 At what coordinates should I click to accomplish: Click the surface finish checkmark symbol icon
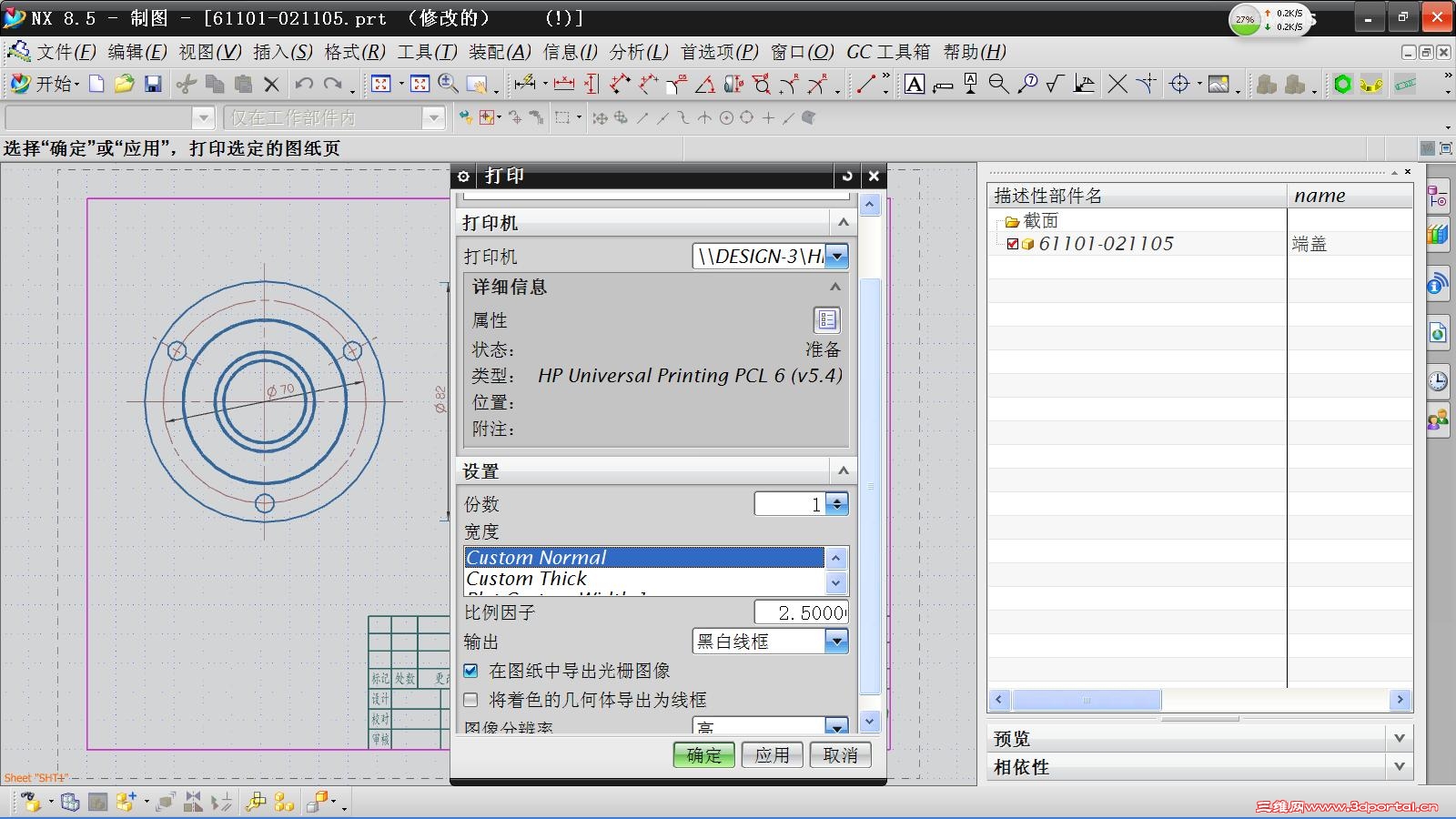pos(1056,85)
